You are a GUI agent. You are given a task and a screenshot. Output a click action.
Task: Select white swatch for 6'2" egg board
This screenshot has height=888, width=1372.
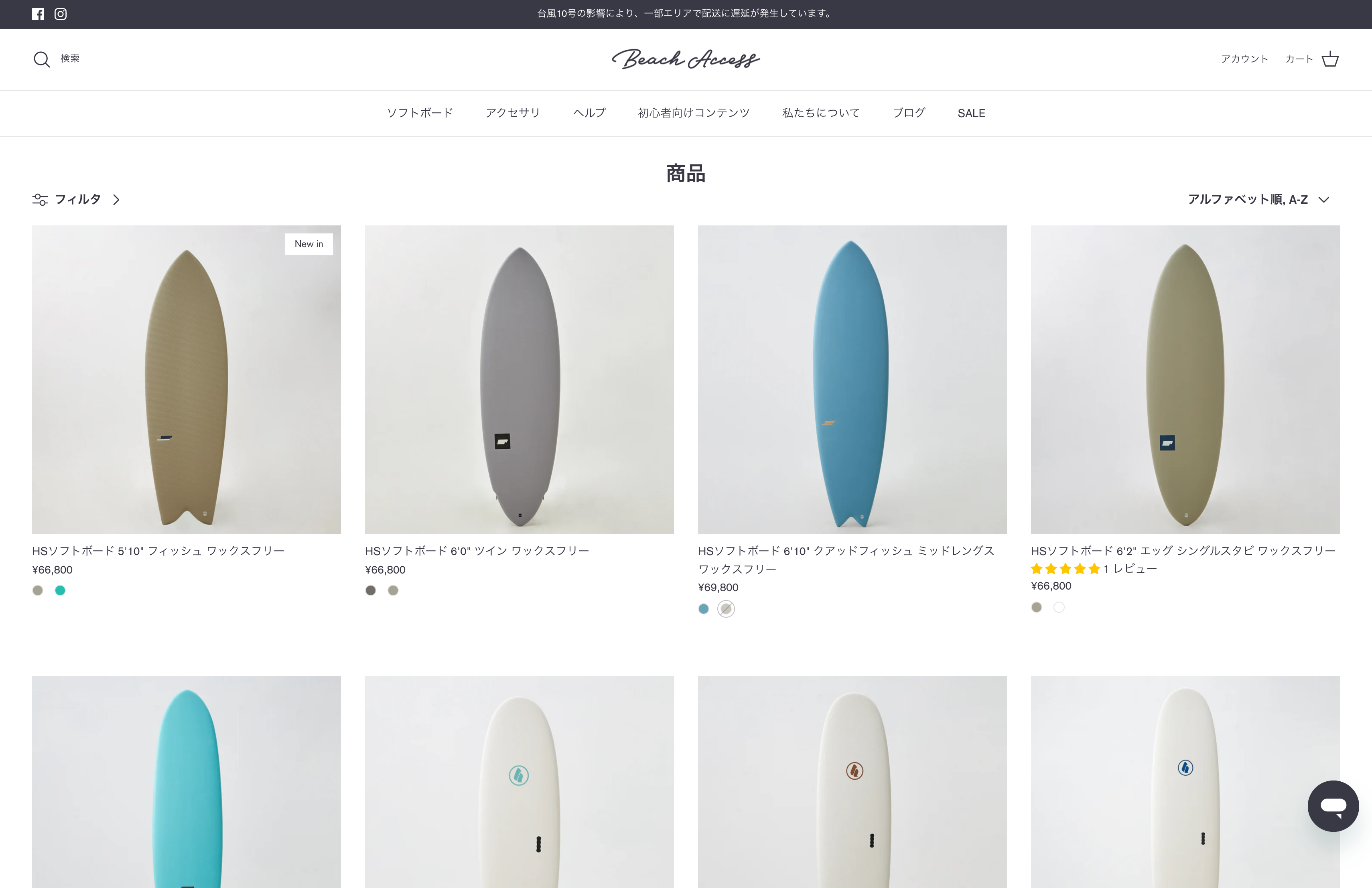1059,607
